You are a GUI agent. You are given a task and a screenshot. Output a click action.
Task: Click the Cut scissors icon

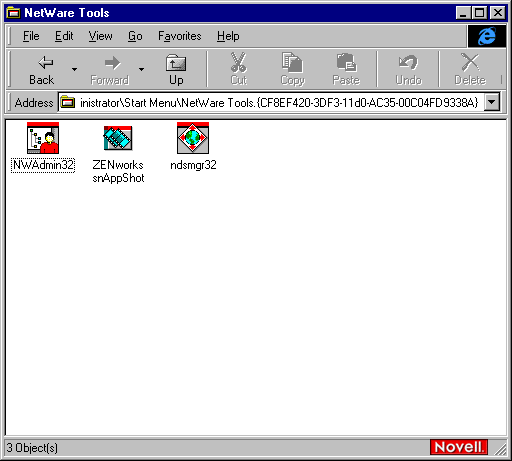239,70
